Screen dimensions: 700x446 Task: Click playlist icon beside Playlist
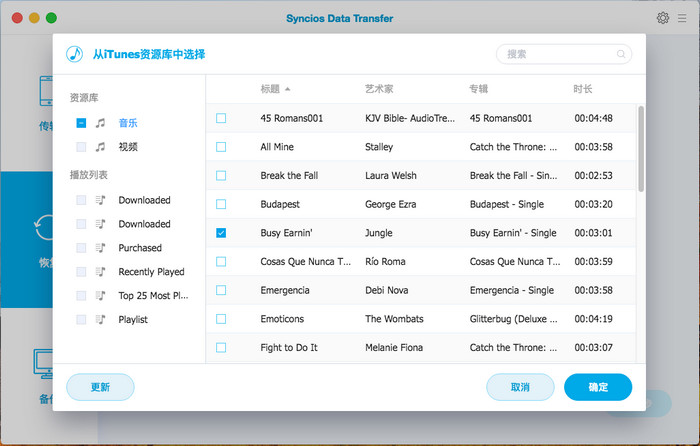coord(100,319)
